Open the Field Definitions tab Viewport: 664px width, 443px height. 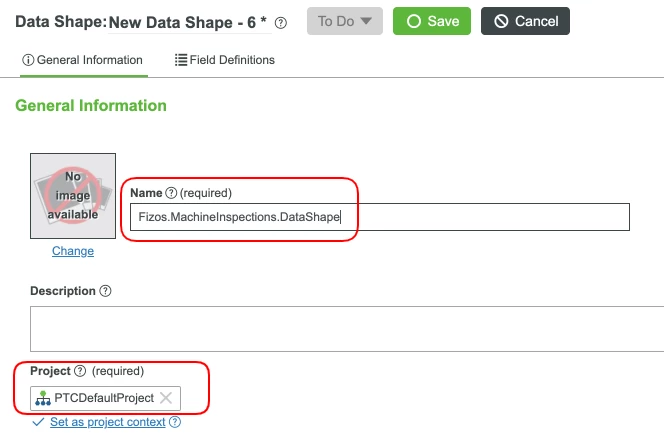click(224, 60)
